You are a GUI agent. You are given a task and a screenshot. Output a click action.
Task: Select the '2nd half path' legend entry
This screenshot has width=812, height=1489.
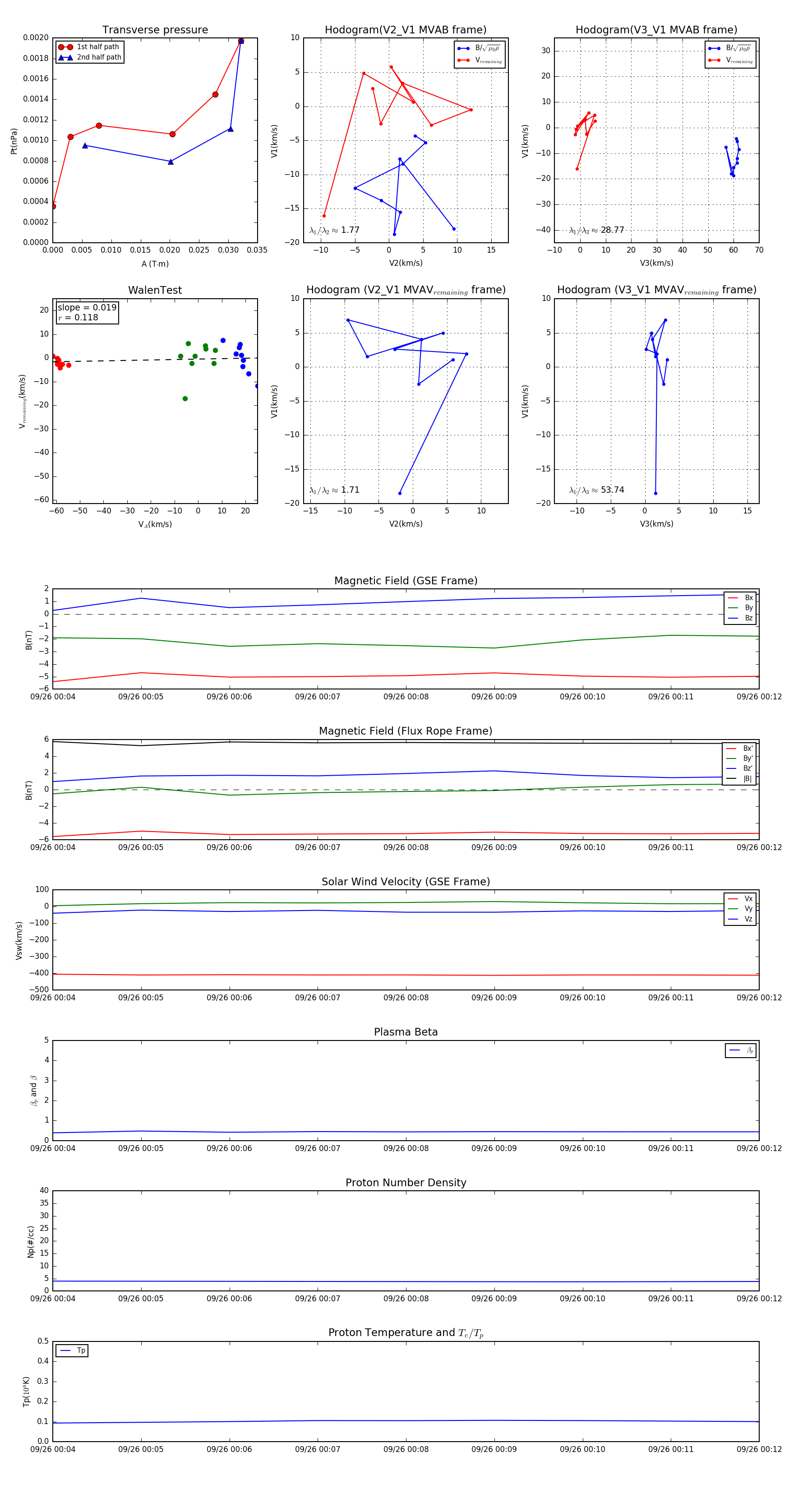(x=90, y=57)
